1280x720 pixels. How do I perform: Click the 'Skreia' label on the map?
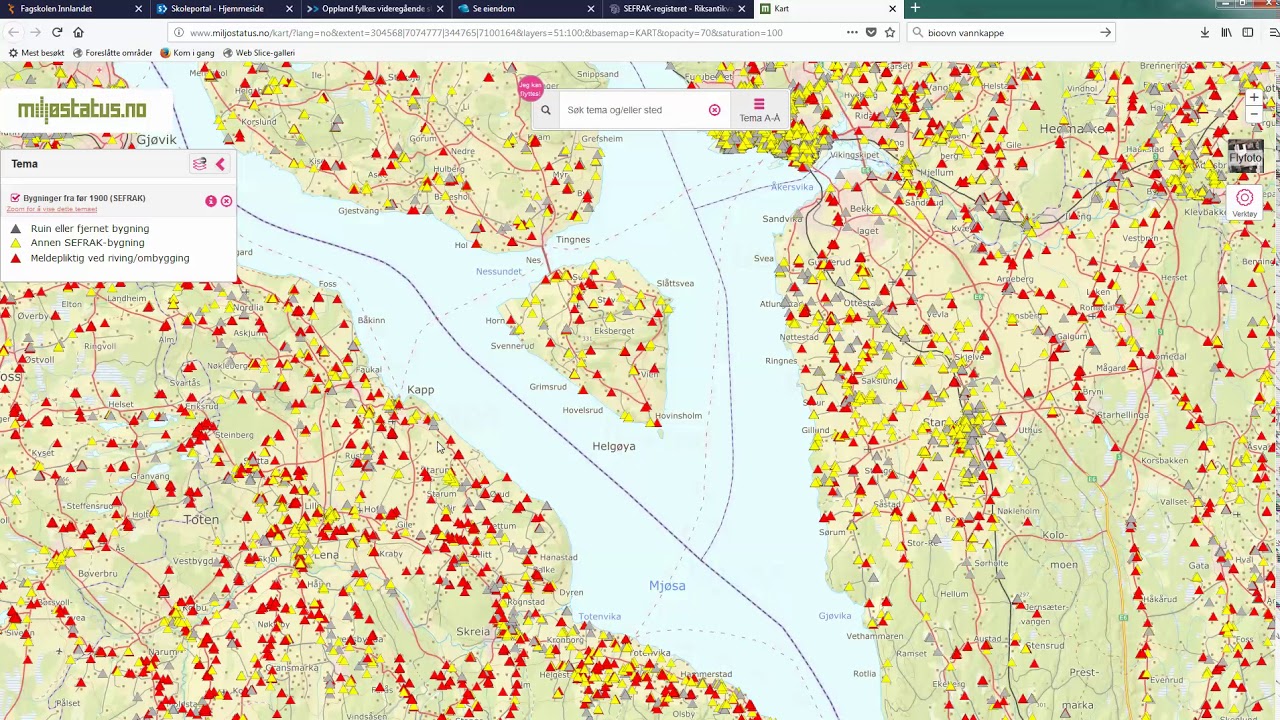[474, 632]
